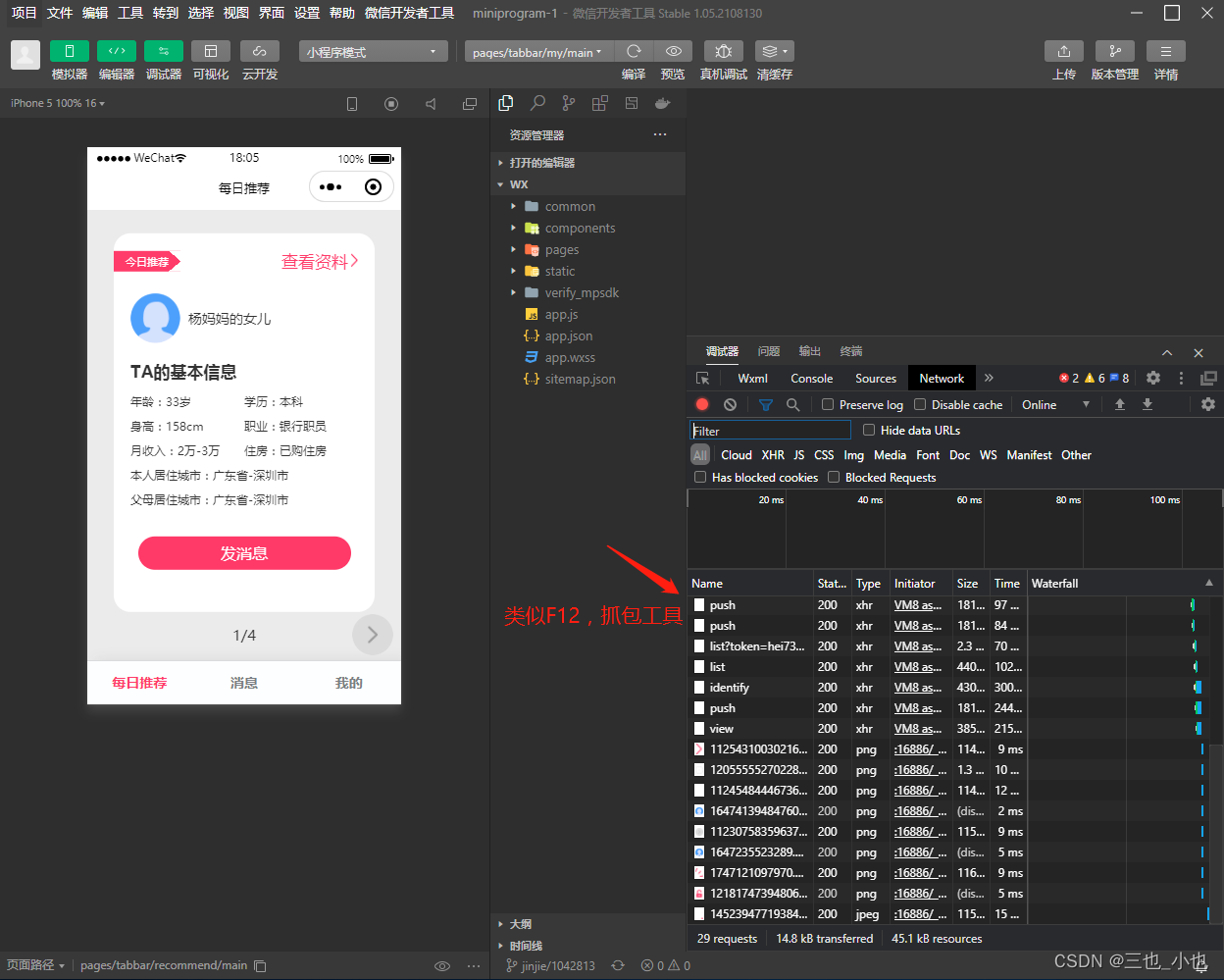This screenshot has width=1224, height=980.
Task: Toggle the 编辑器 editor button
Action: 117,51
